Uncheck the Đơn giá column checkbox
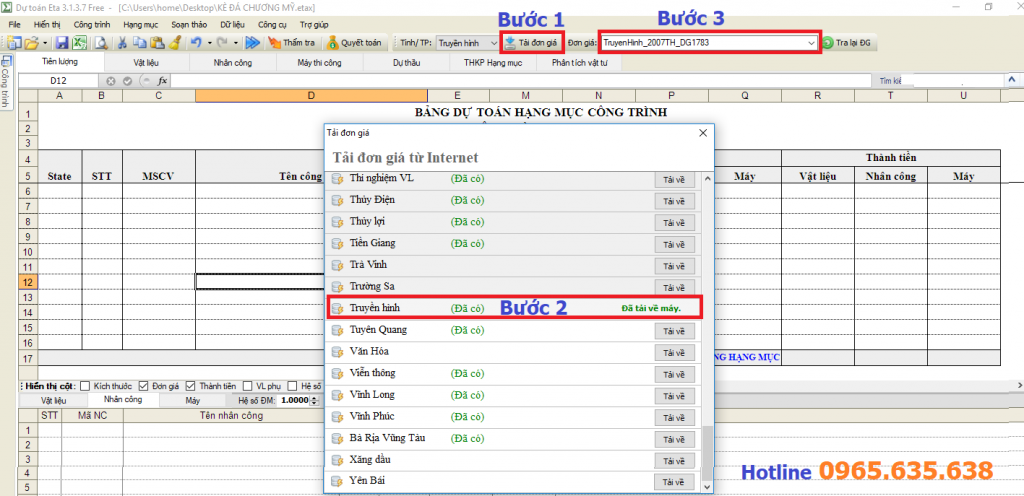 tap(145, 385)
